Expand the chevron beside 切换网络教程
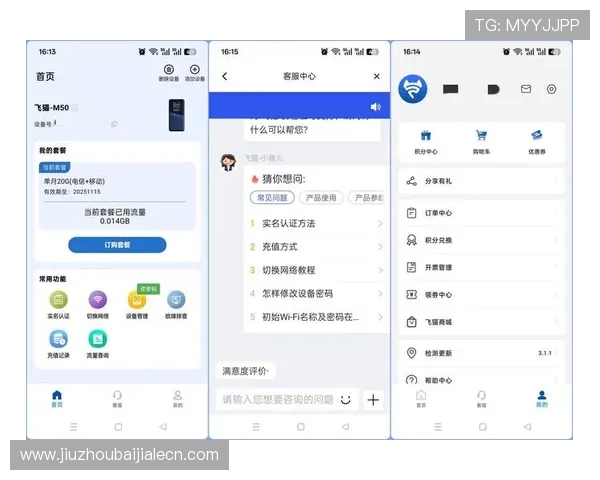The height and width of the screenshot is (480, 600). click(x=380, y=270)
